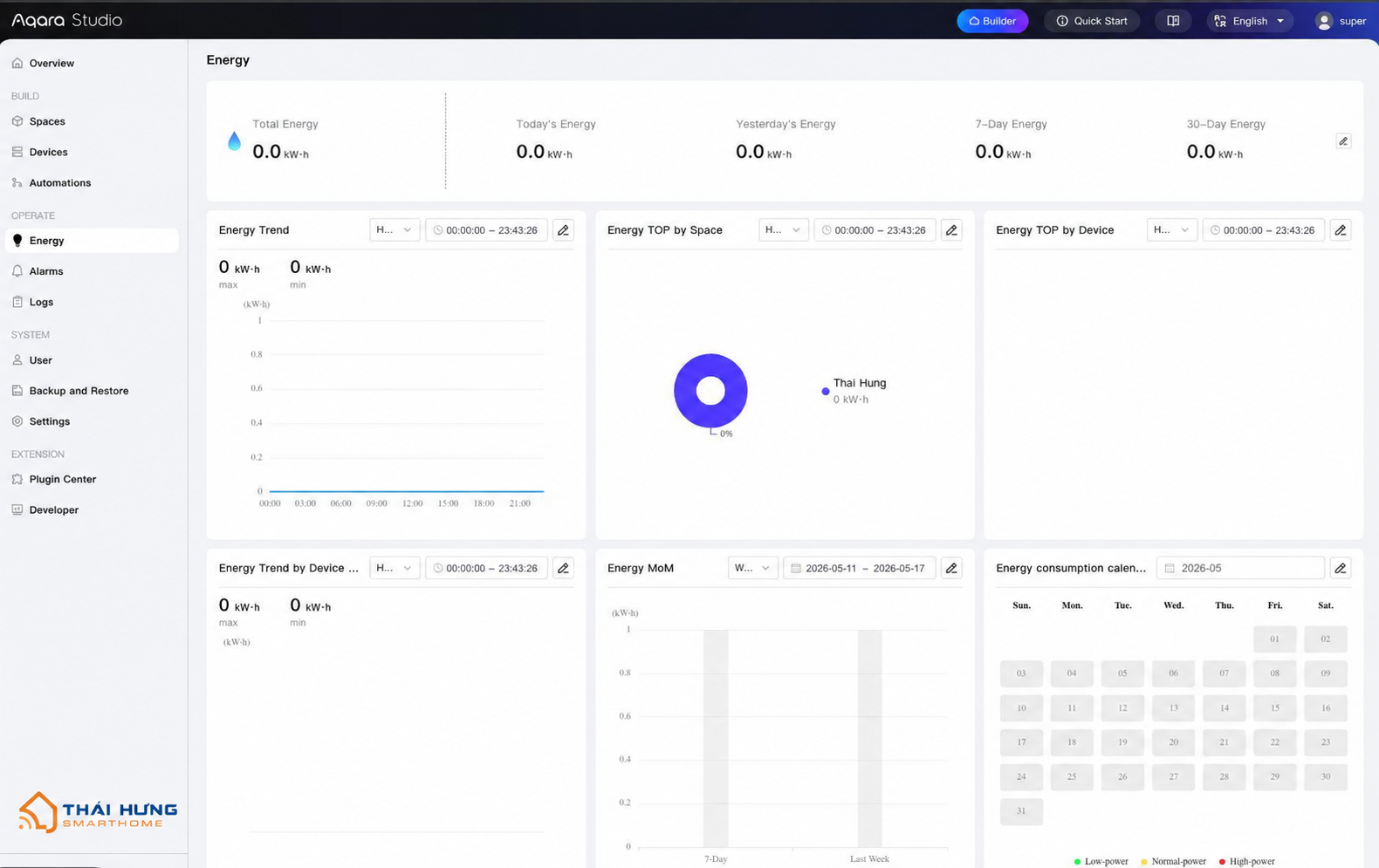This screenshot has width=1379, height=868.
Task: Select Energy in the sidebar
Action: click(x=92, y=241)
